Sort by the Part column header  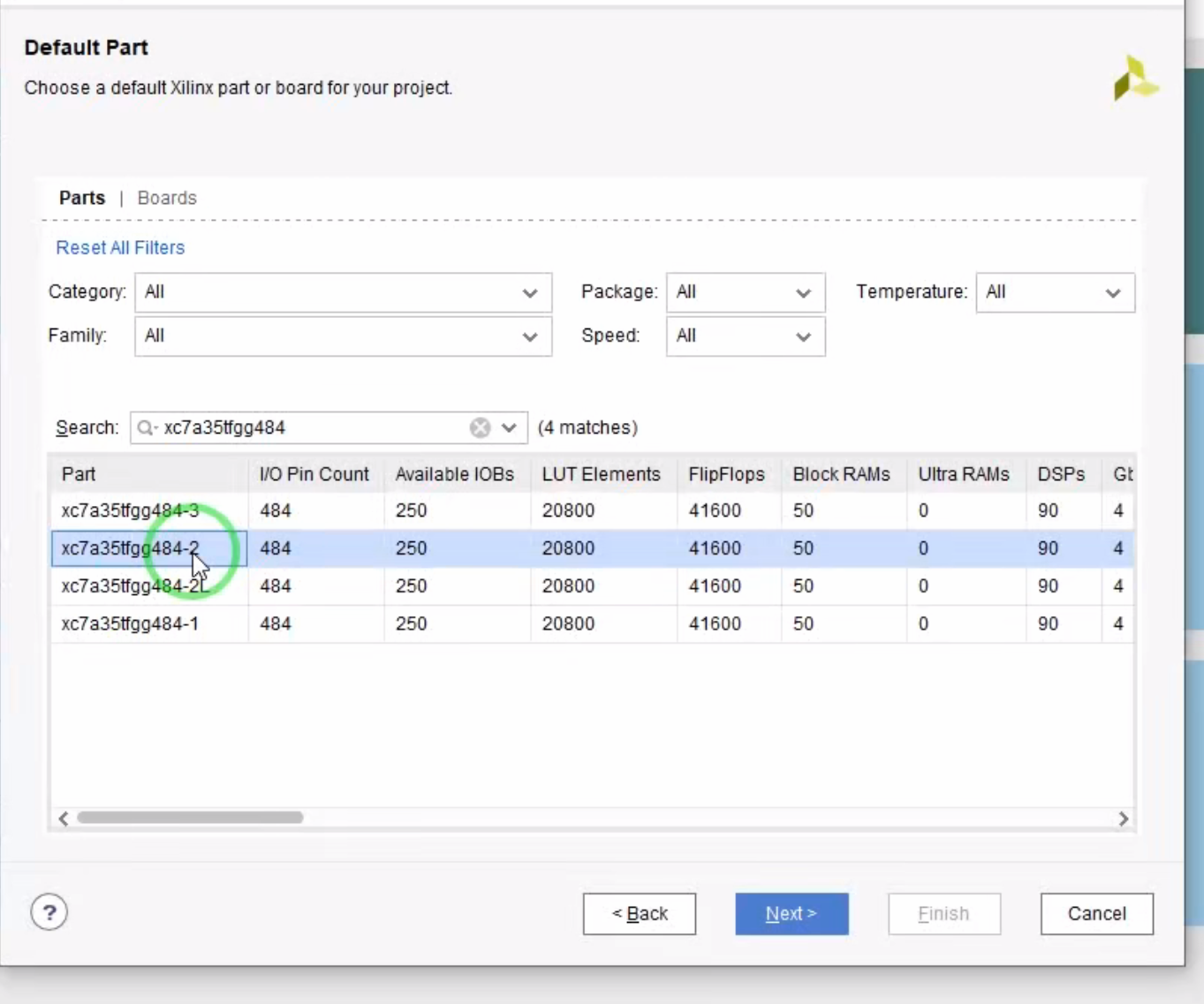tap(149, 474)
